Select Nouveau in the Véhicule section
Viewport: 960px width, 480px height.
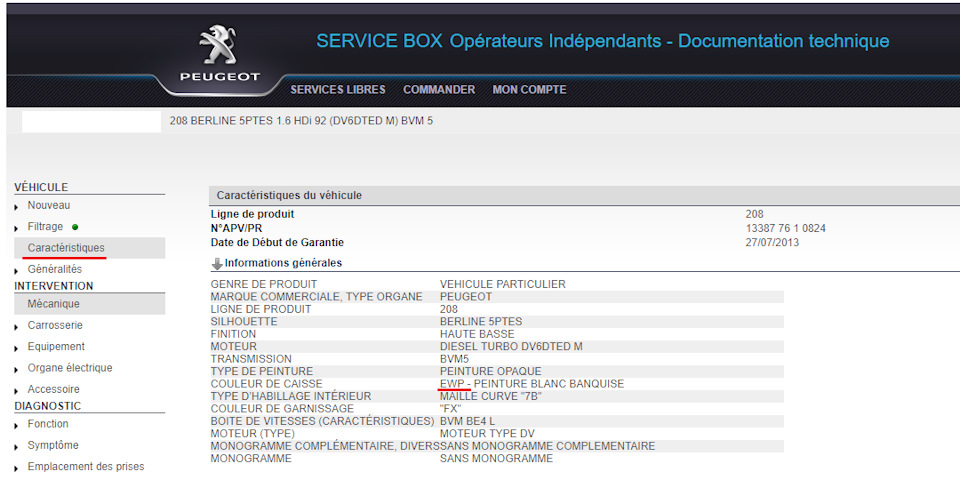[49, 206]
